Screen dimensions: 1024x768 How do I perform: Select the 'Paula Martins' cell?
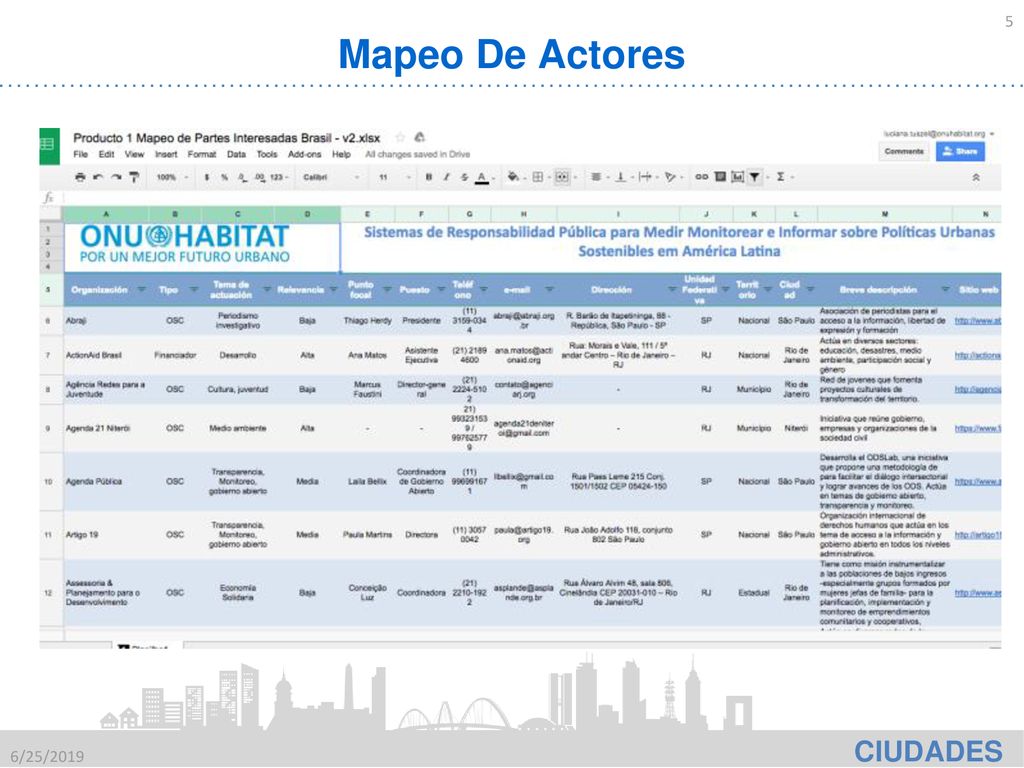click(x=368, y=534)
